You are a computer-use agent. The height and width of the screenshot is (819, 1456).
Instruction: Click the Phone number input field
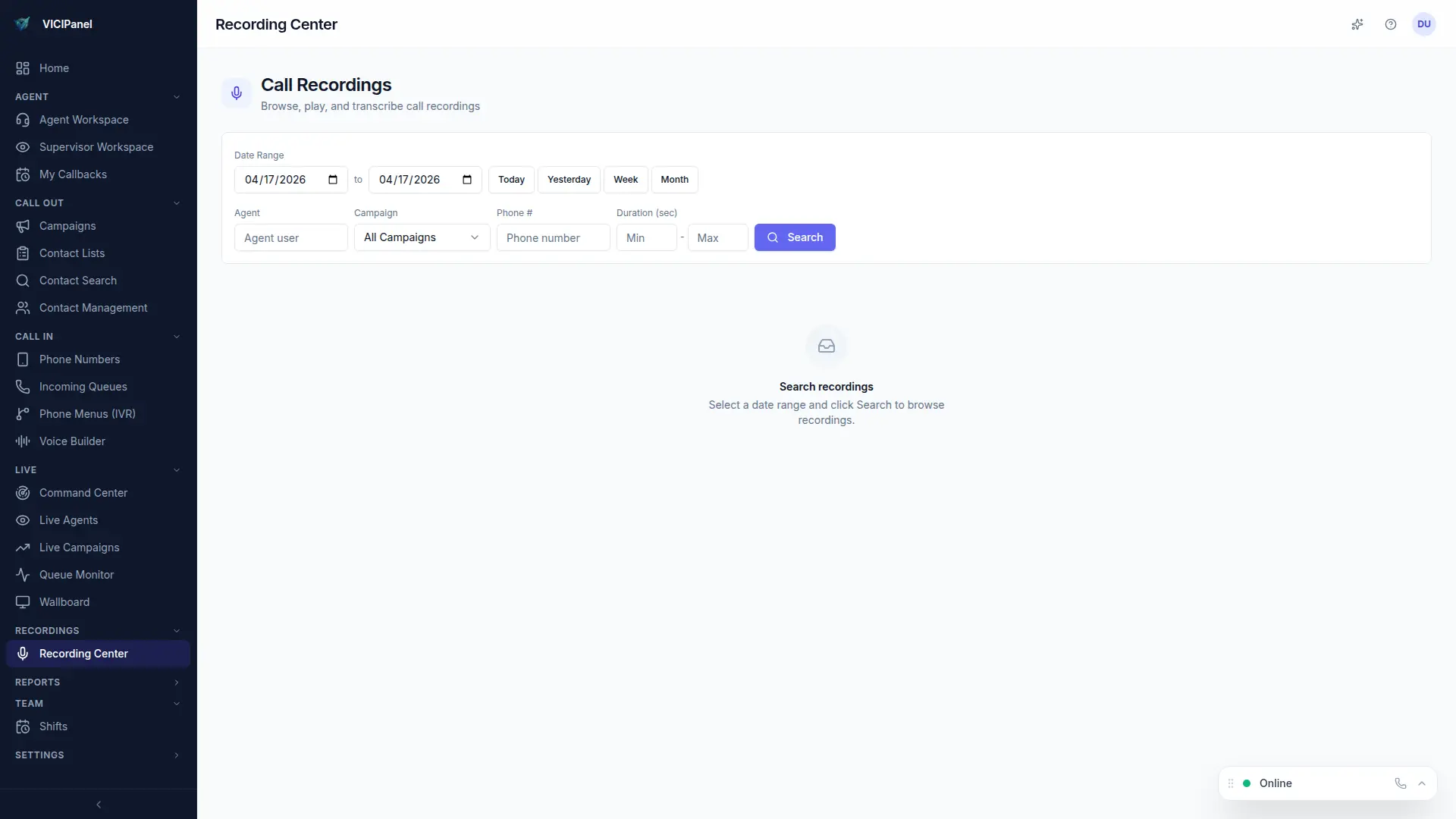(x=553, y=237)
